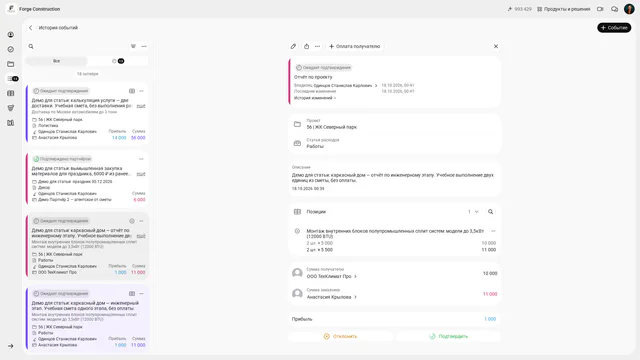Click the Событие create button

click(614, 28)
